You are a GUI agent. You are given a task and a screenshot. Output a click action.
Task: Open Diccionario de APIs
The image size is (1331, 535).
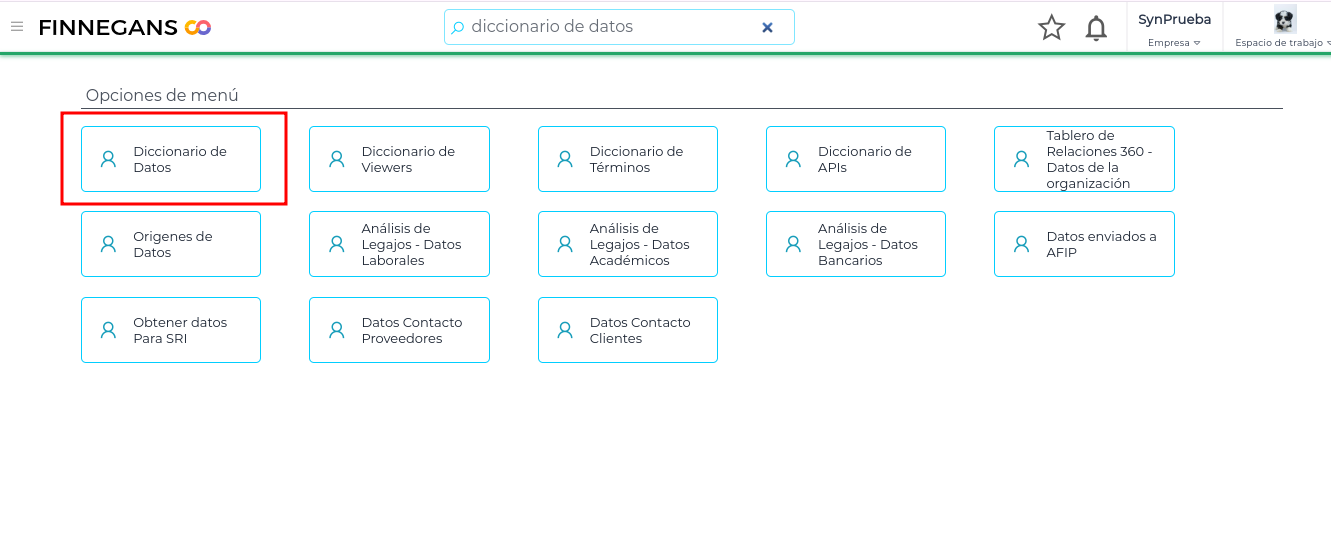[855, 159]
